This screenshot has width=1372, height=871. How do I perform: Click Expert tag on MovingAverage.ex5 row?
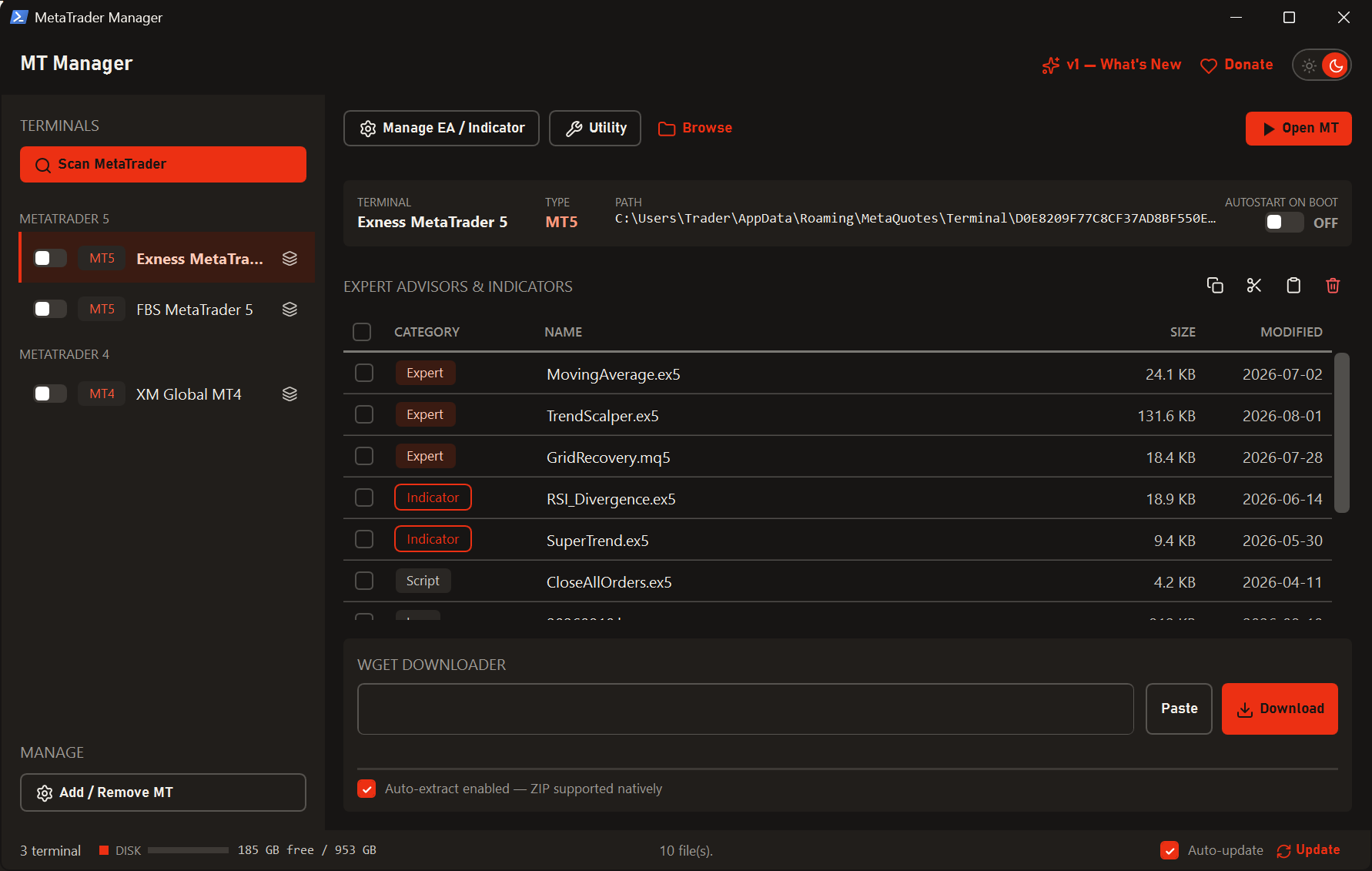[x=425, y=373]
